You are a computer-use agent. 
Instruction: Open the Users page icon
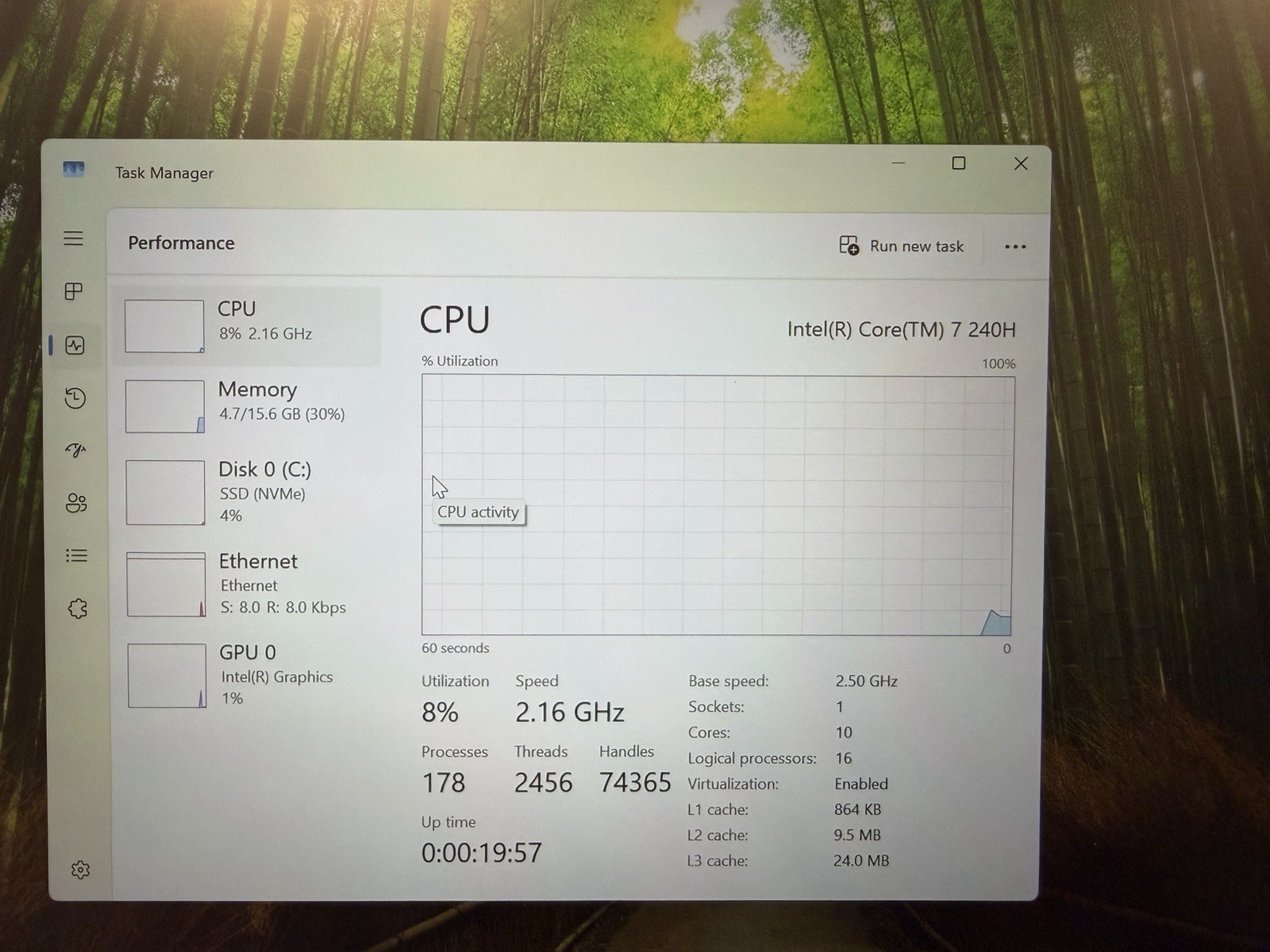click(x=76, y=503)
